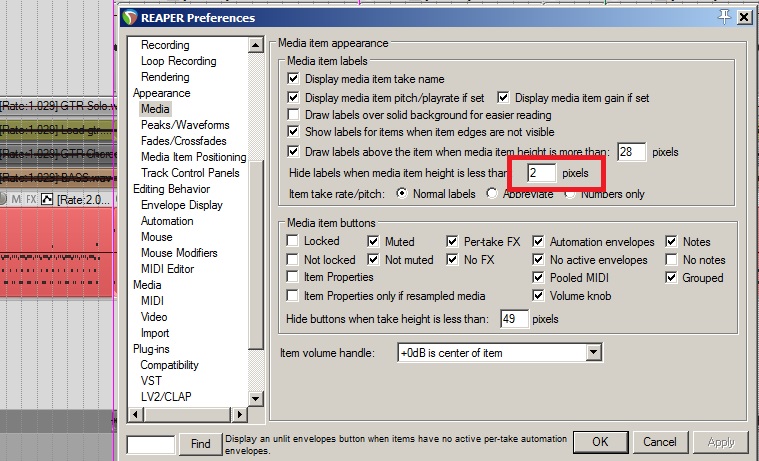The width and height of the screenshot is (759, 461).
Task: Toggle the Notes checkbox
Action: coord(671,241)
